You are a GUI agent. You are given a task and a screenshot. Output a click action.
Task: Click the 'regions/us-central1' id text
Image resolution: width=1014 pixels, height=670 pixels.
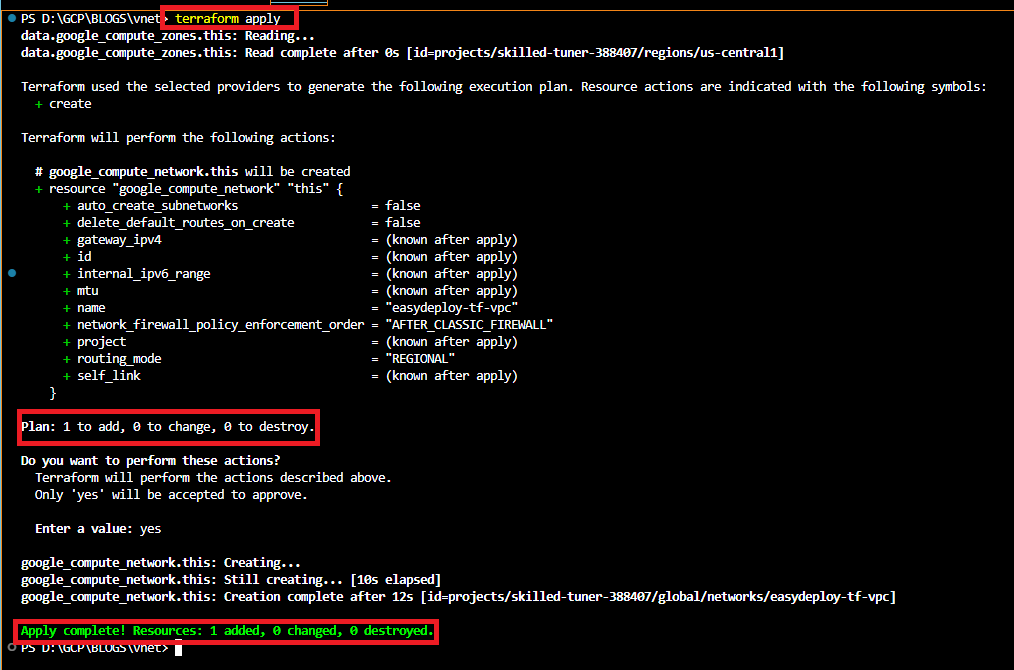tap(708, 52)
